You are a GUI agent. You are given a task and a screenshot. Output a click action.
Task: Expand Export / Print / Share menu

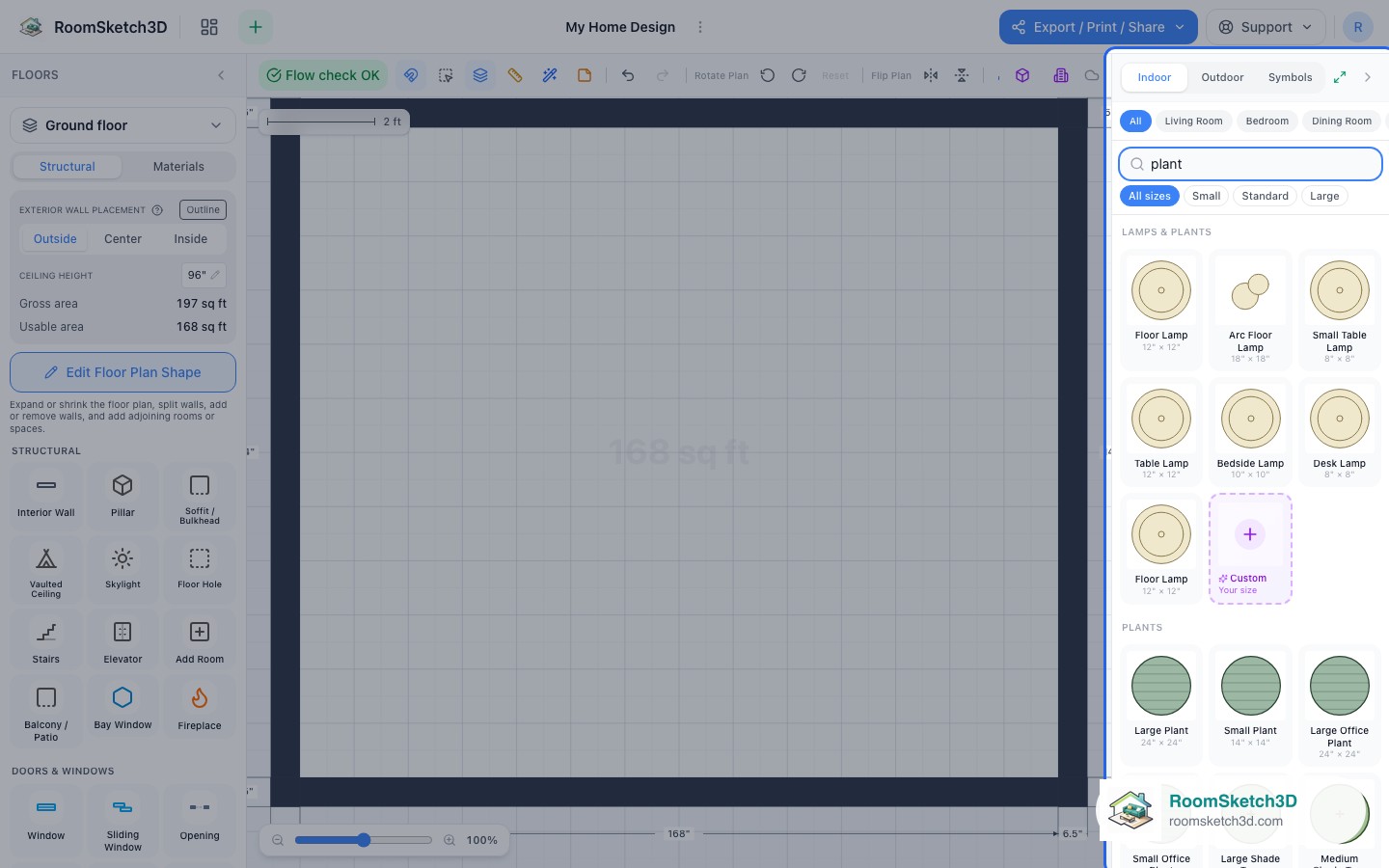pyautogui.click(x=1098, y=27)
